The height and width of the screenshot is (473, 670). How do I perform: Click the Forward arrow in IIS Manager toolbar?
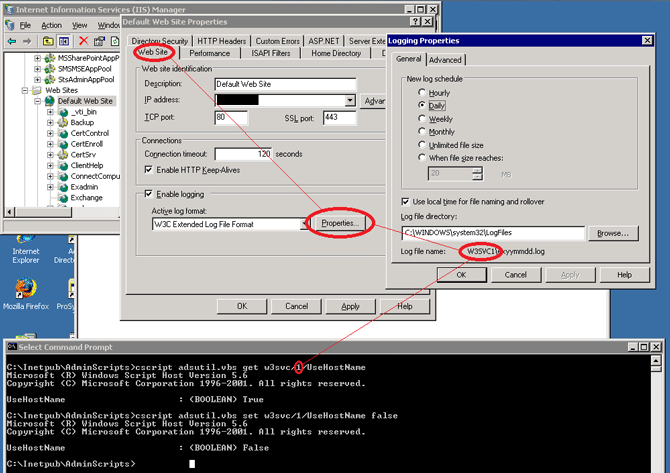(x=27, y=41)
